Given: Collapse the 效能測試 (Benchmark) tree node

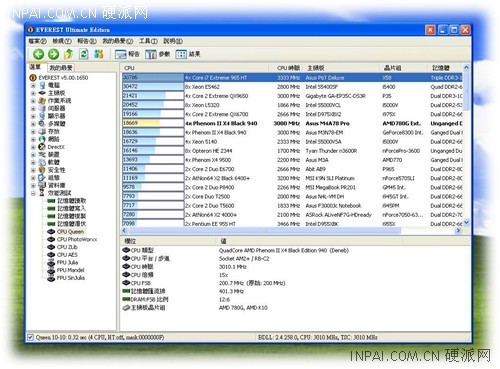Looking at the screenshot, I should [x=33, y=193].
